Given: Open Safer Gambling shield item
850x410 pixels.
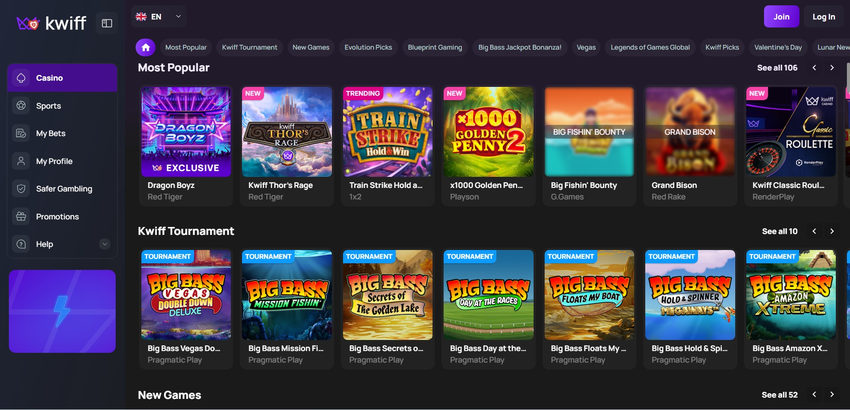Looking at the screenshot, I should pos(64,189).
